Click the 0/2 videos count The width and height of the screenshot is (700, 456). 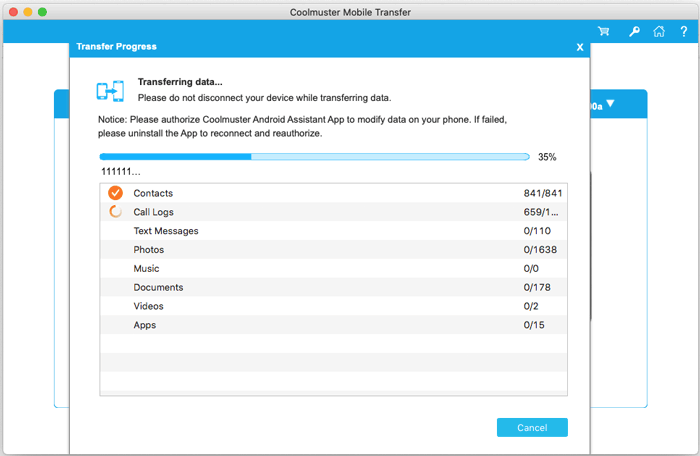coord(531,306)
